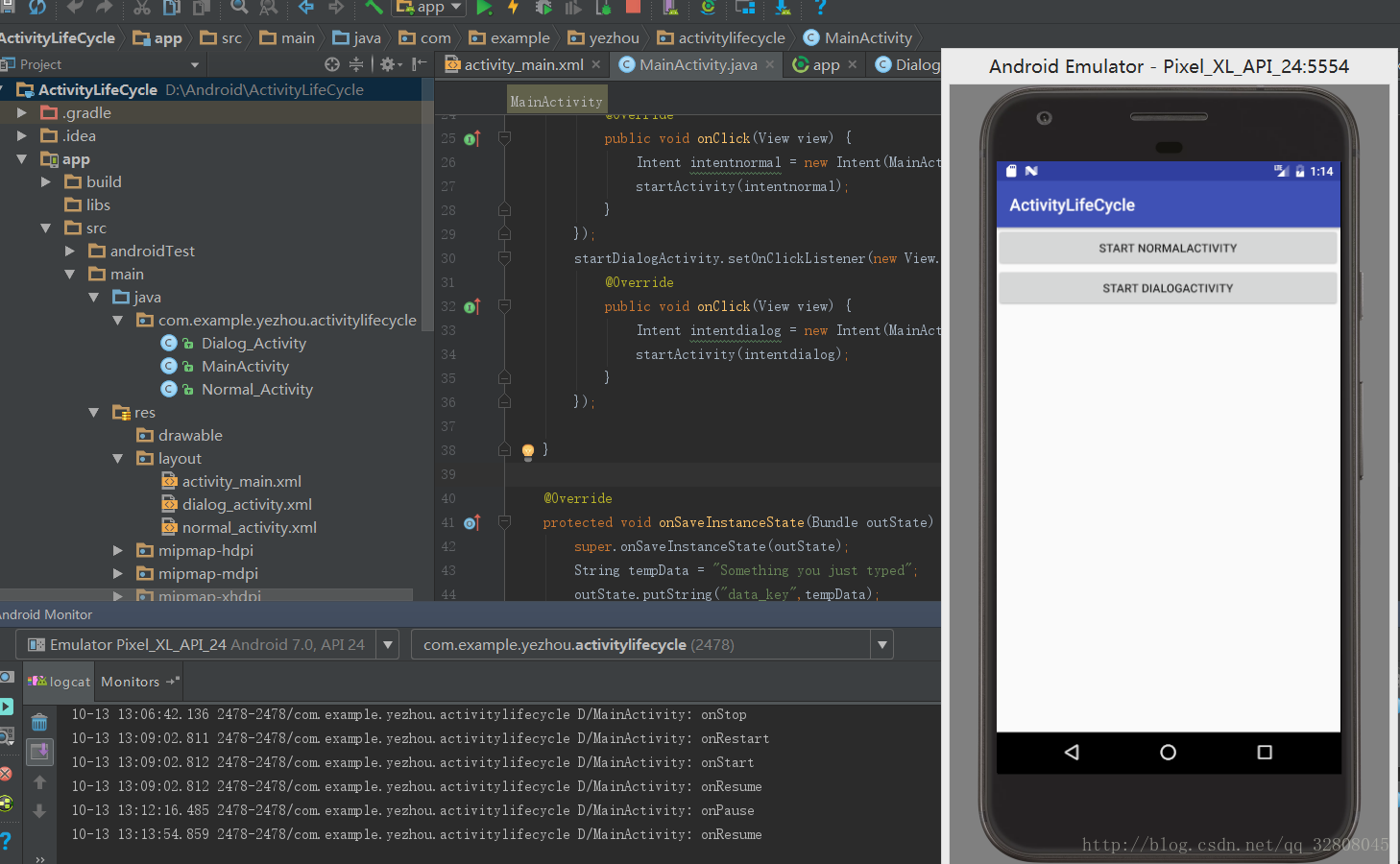Navigate forward with the right arrow icon
This screenshot has height=864, width=1400.
336,8
